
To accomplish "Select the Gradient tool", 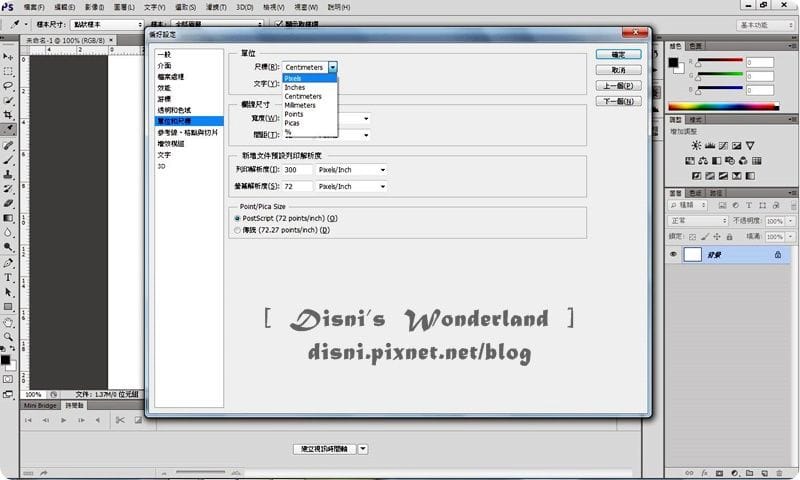I will point(8,218).
